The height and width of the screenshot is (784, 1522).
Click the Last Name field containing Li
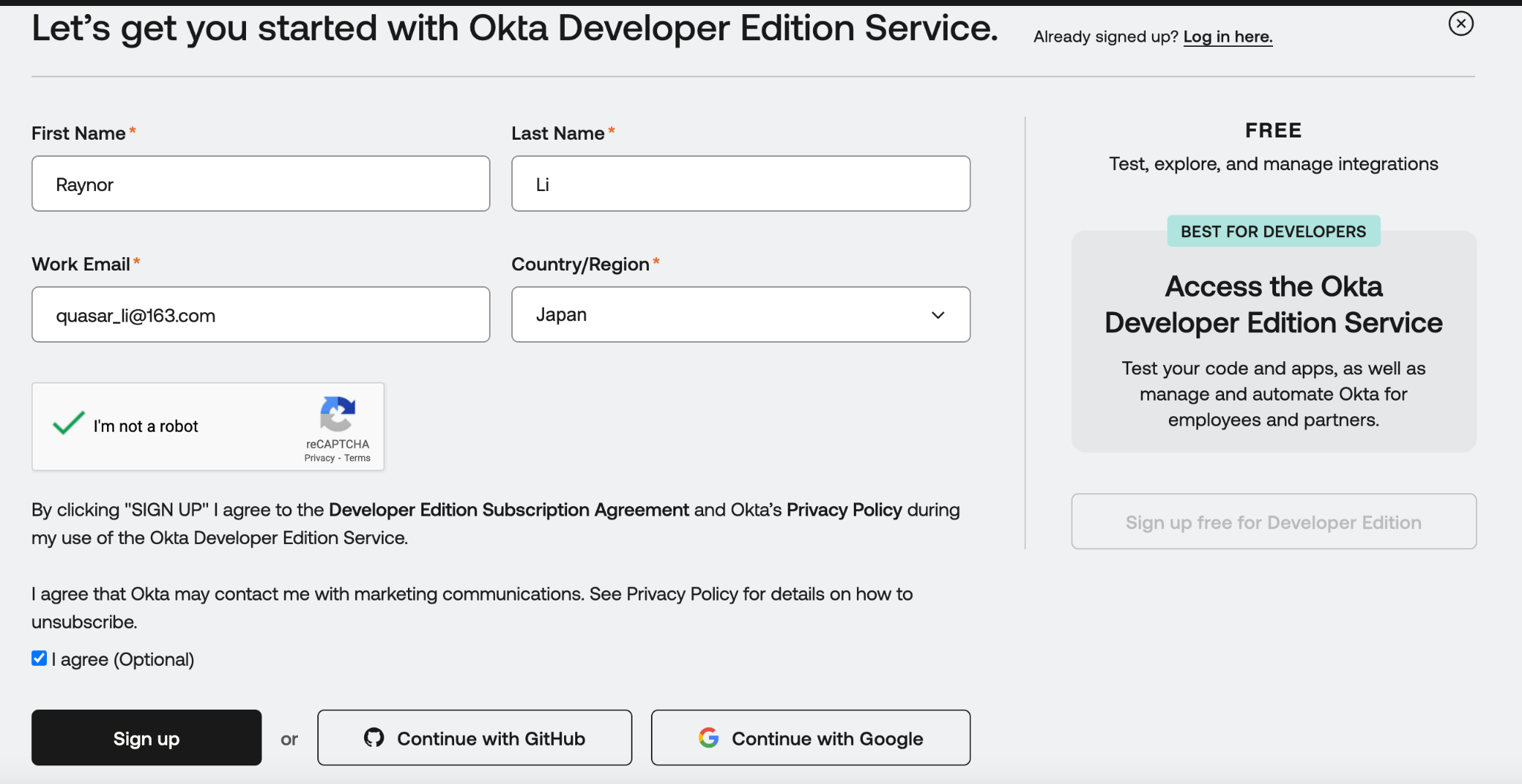[x=740, y=184]
